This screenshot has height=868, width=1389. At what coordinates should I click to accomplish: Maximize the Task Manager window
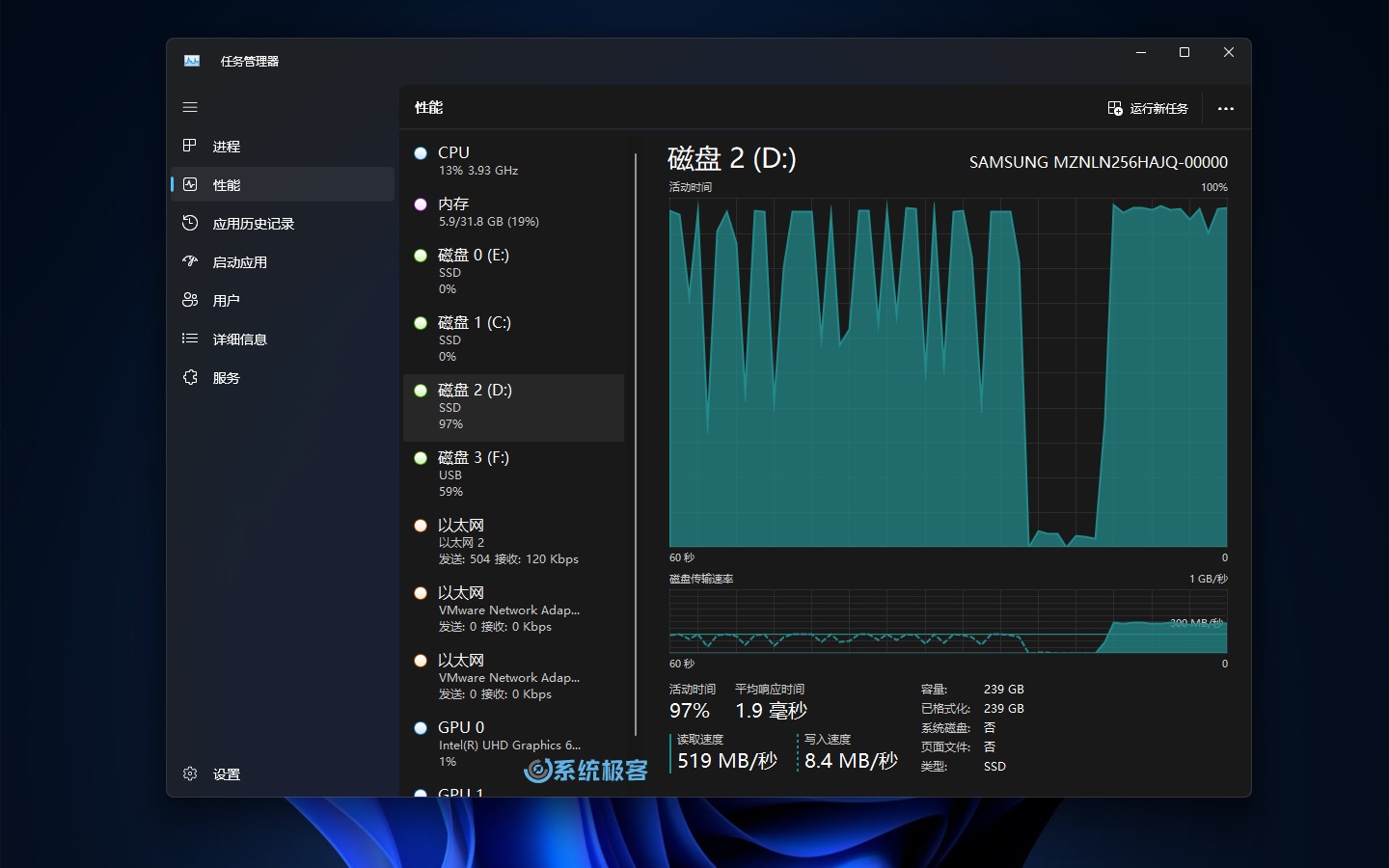click(x=1185, y=53)
